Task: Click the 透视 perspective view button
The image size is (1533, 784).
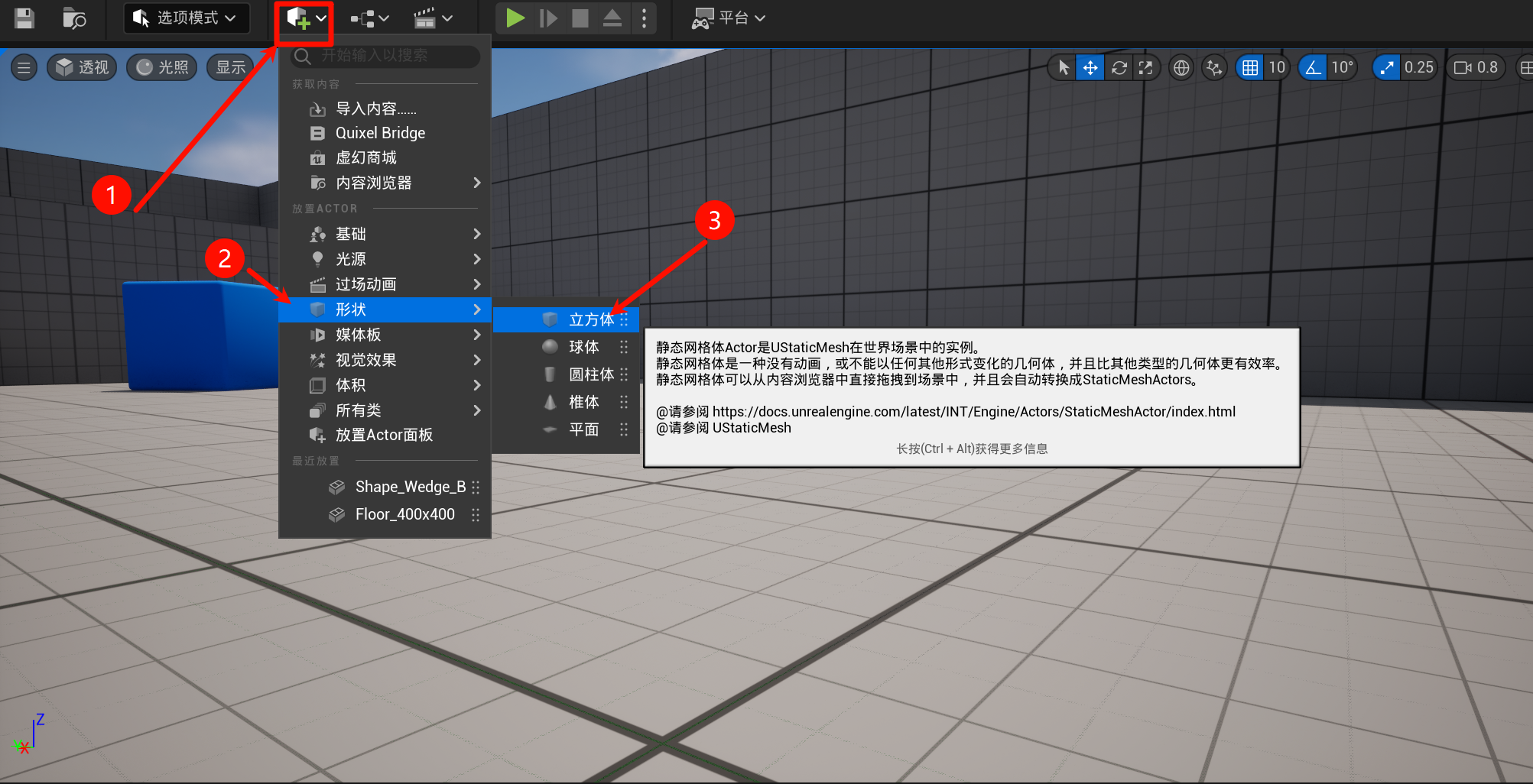Action: (83, 67)
